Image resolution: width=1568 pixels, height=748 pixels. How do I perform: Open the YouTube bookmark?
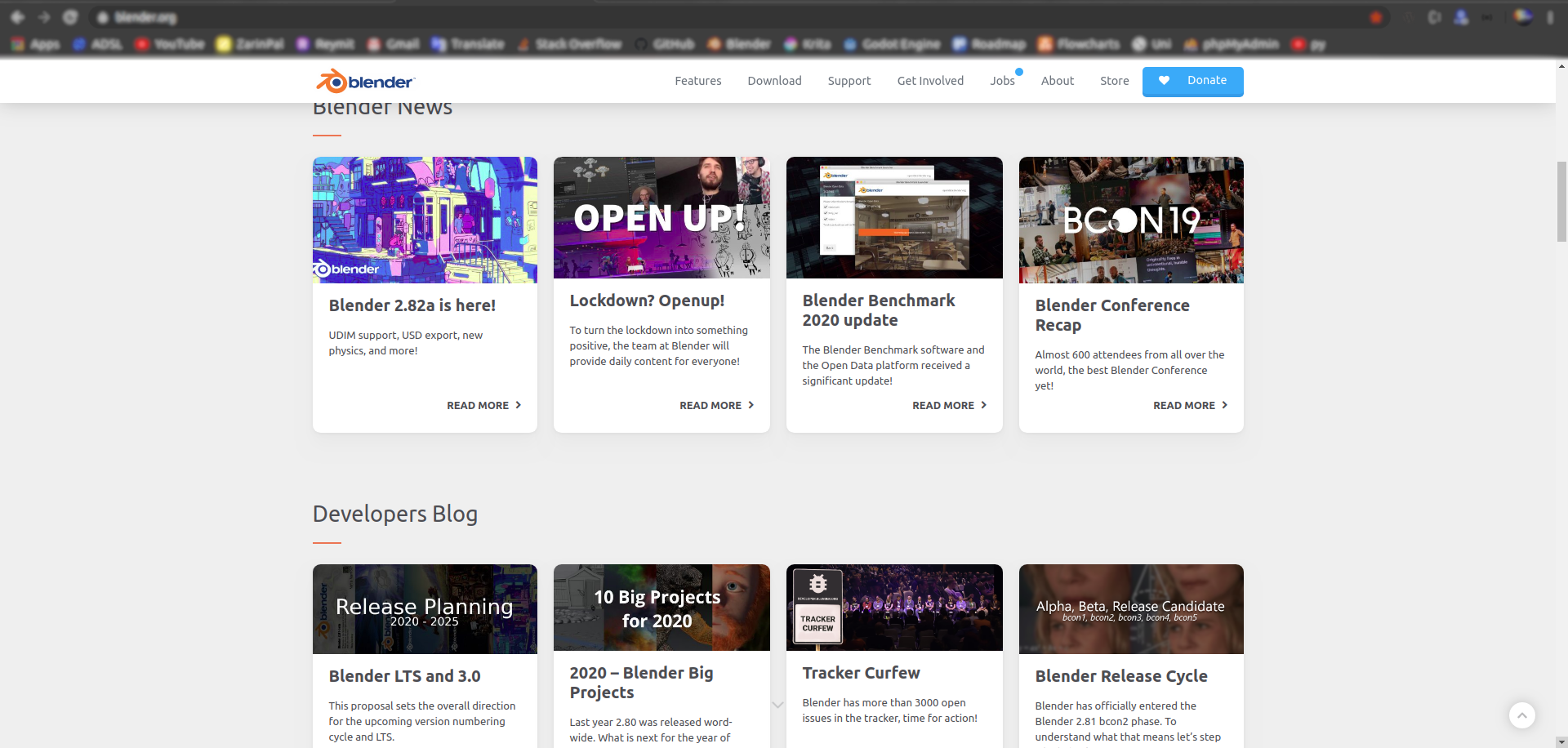pos(170,44)
